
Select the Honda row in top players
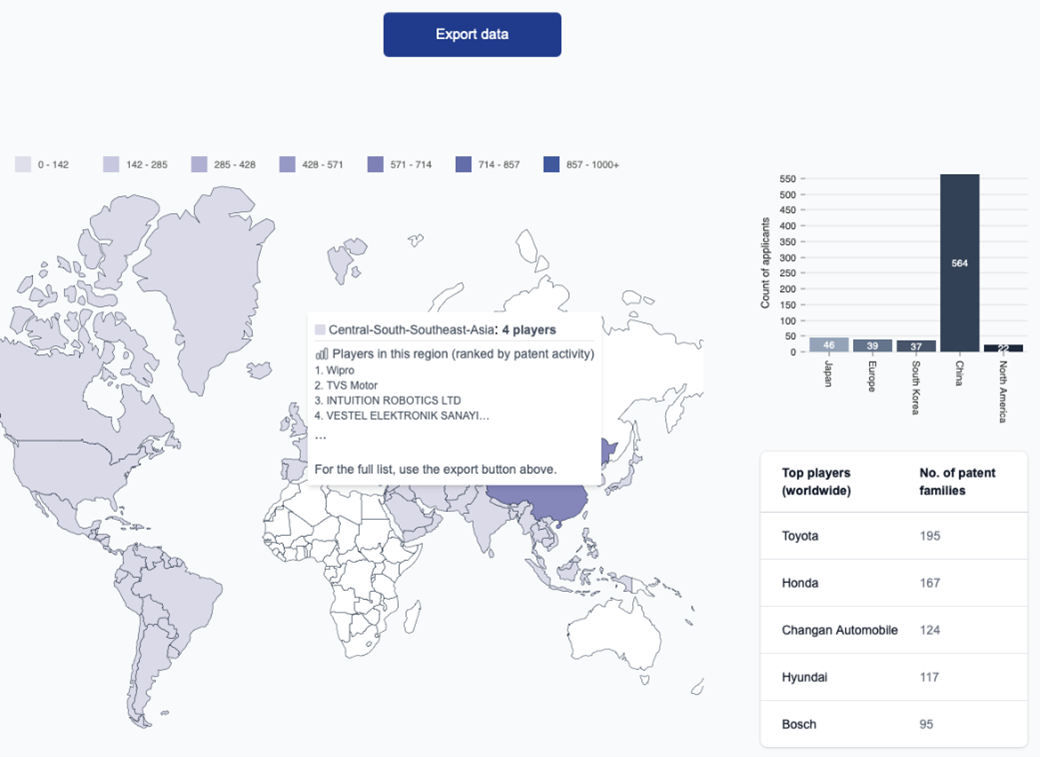(x=893, y=583)
